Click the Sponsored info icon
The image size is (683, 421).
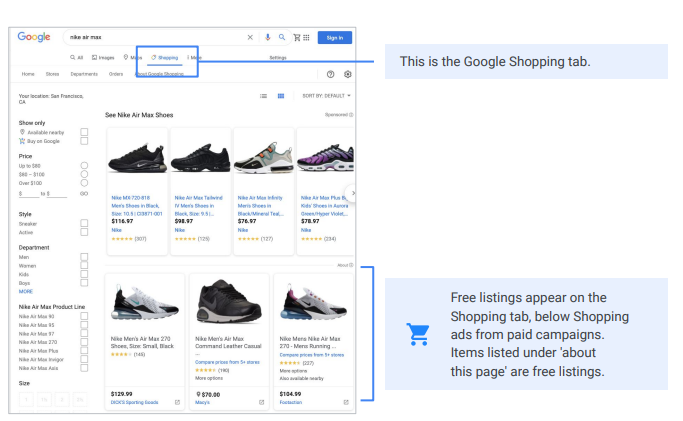coord(351,115)
